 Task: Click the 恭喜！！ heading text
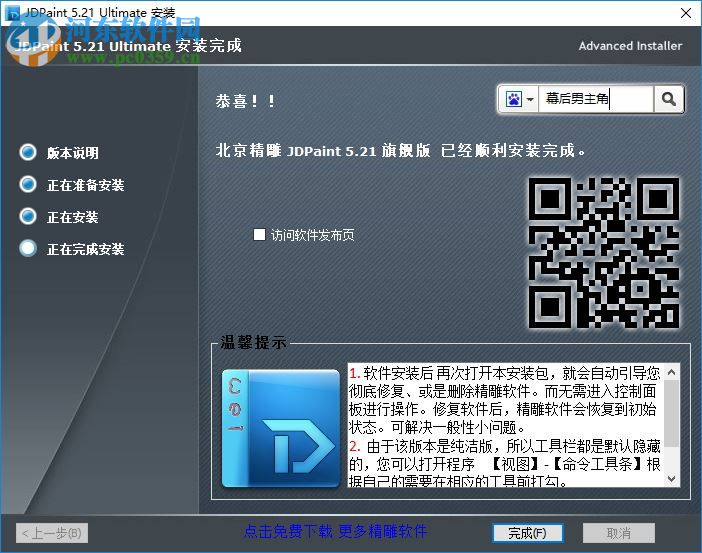click(245, 101)
